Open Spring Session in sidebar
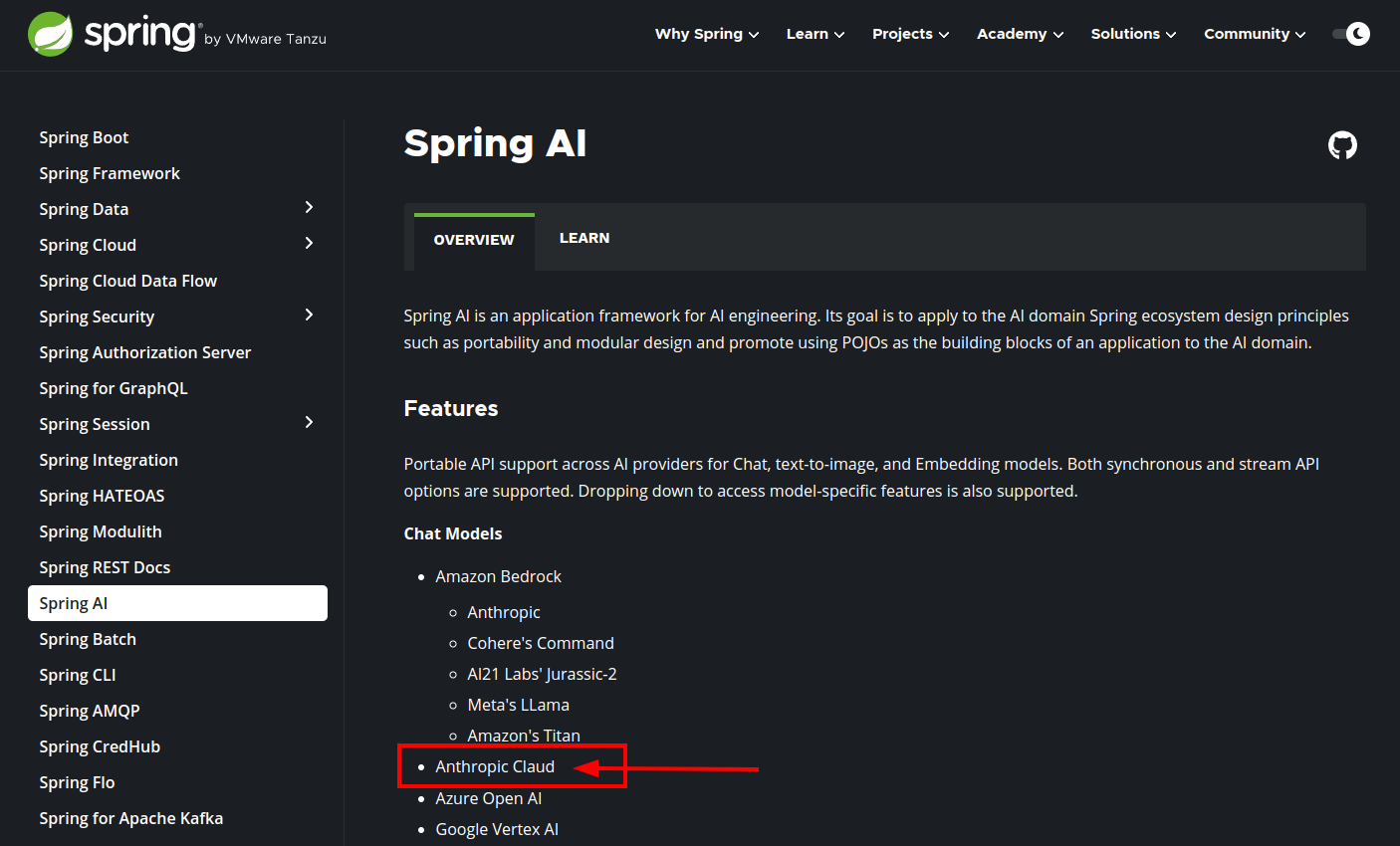 point(95,424)
